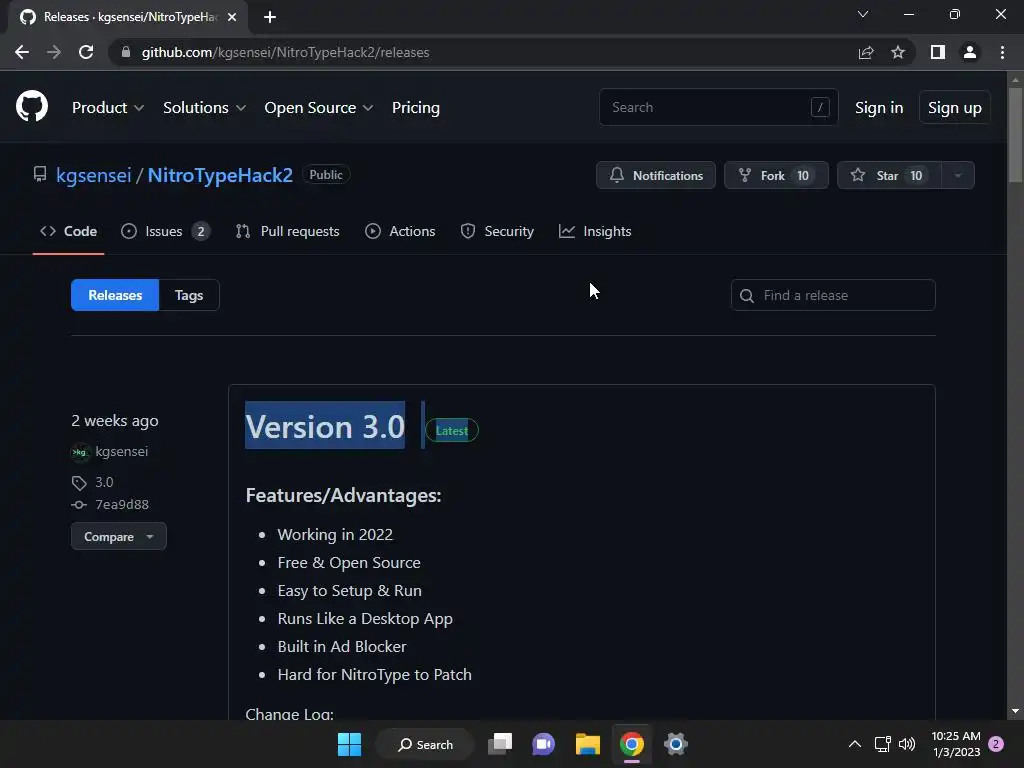This screenshot has height=768, width=1024.
Task: Switch to the Pull requests tab
Action: [287, 231]
